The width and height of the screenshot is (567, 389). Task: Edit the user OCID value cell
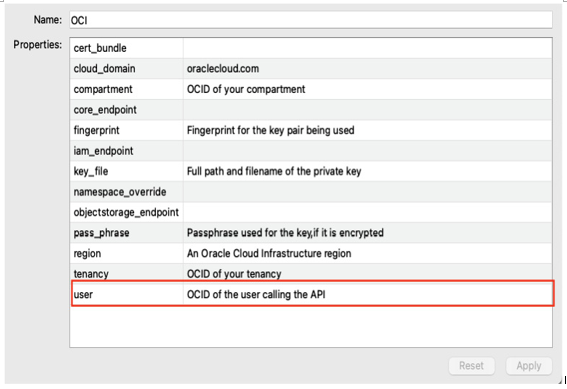(367, 294)
